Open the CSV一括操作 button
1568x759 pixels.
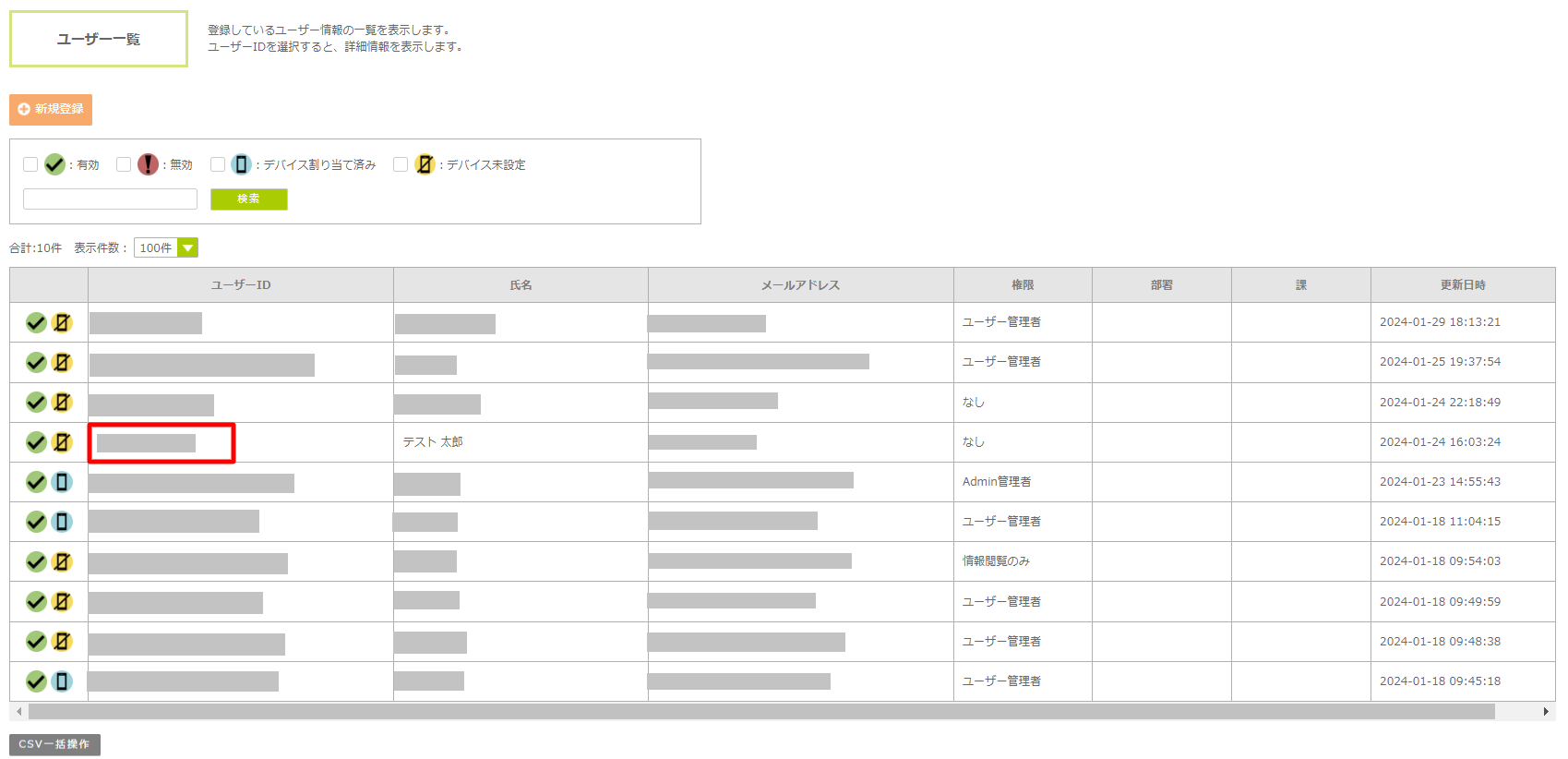click(x=54, y=744)
